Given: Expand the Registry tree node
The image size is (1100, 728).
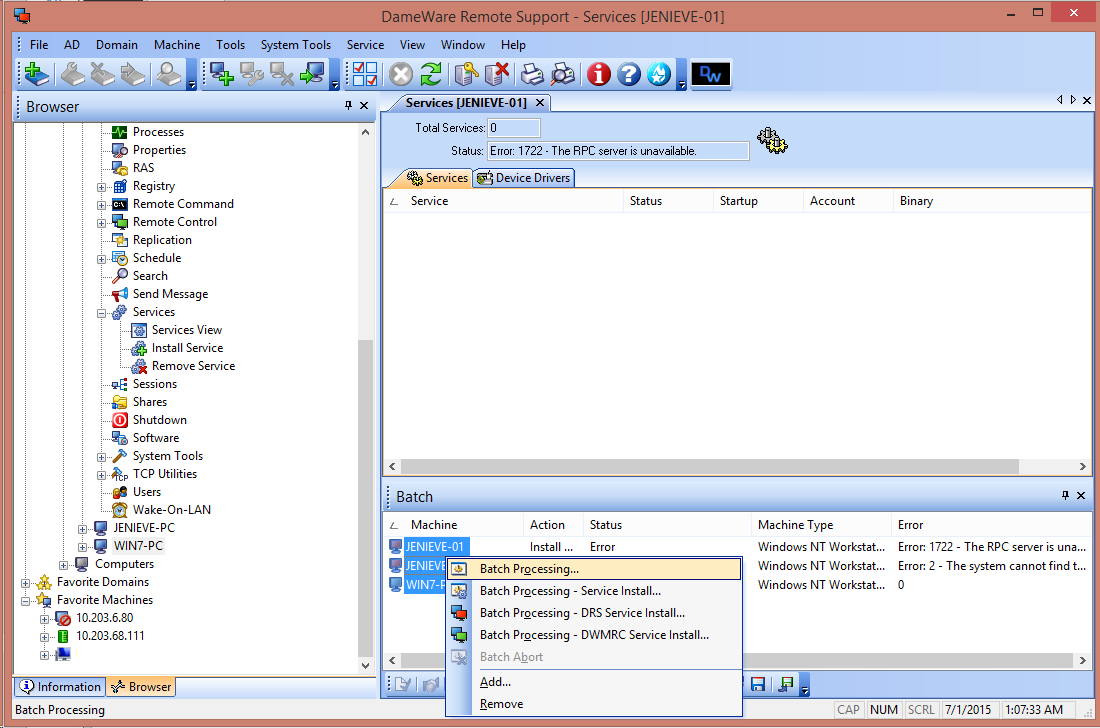Looking at the screenshot, I should pyautogui.click(x=102, y=186).
